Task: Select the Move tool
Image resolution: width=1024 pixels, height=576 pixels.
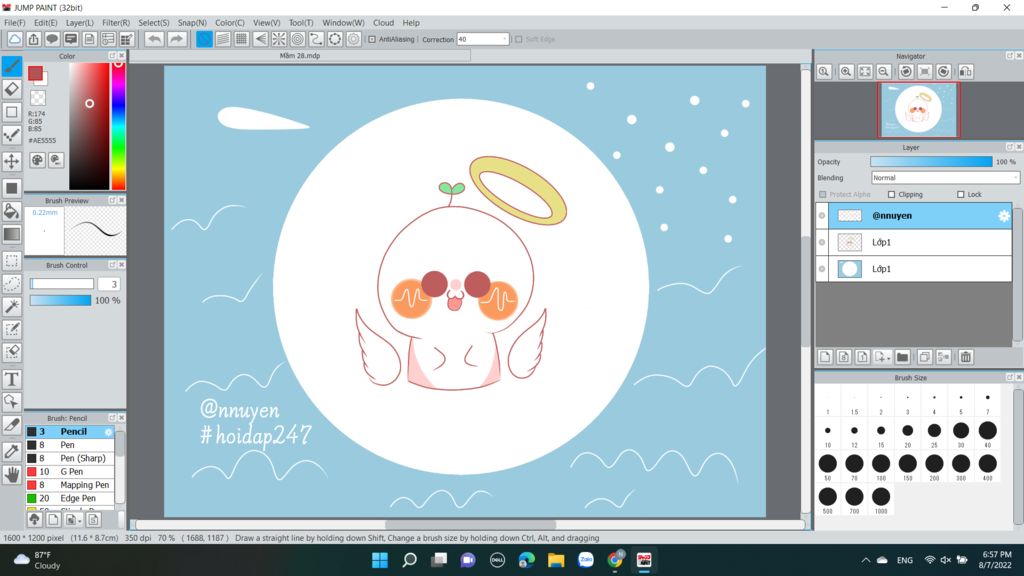Action: [12, 161]
